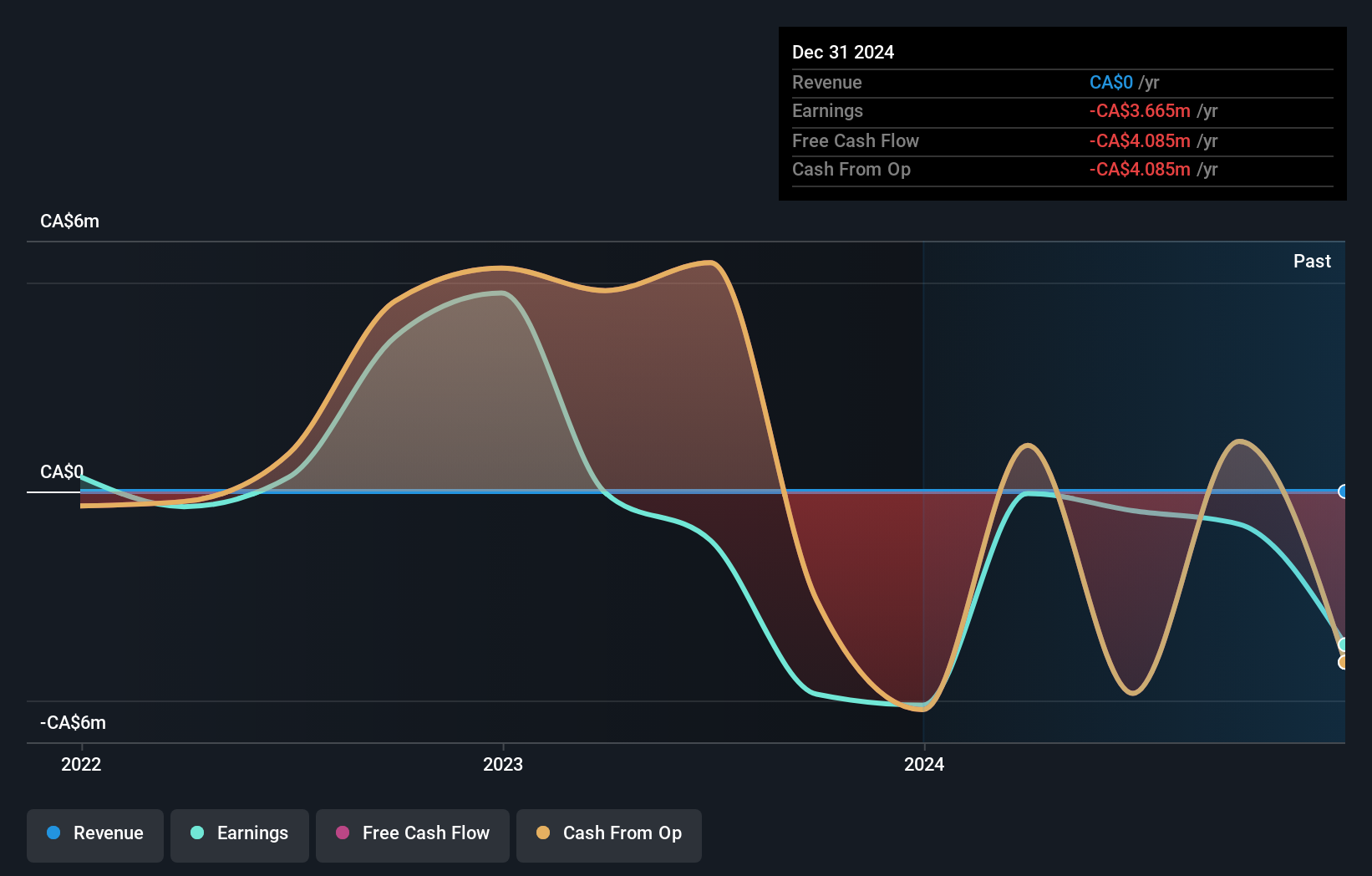Toggle the Earnings legend button

pos(240,835)
